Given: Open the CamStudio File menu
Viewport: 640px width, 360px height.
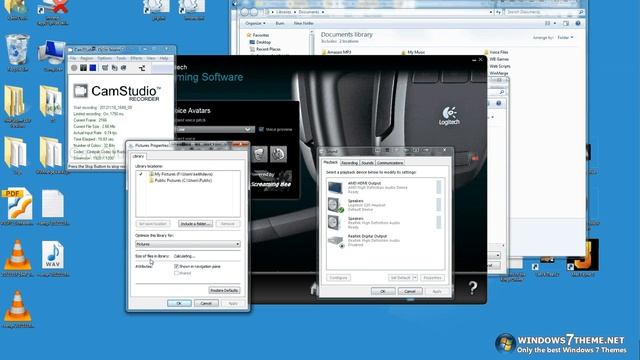Looking at the screenshot, I should (x=73, y=58).
